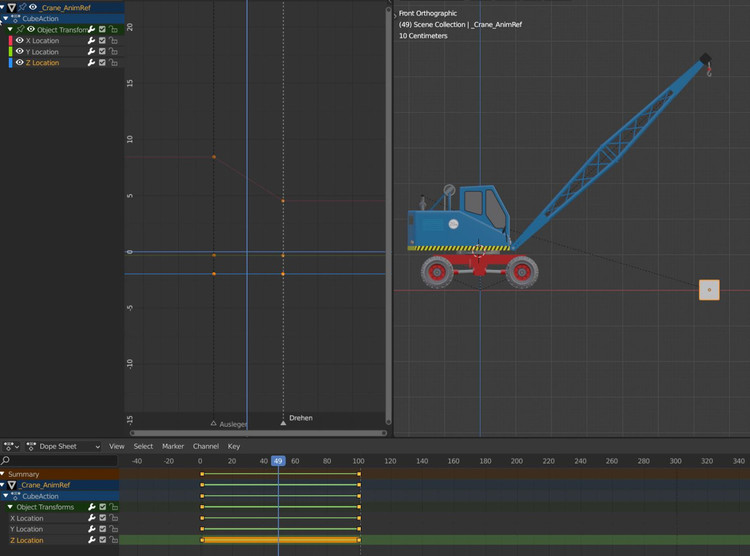Toggle modifiers wrench on graph editor Object Transforms
Screen dimensions: 750x556
91,29
